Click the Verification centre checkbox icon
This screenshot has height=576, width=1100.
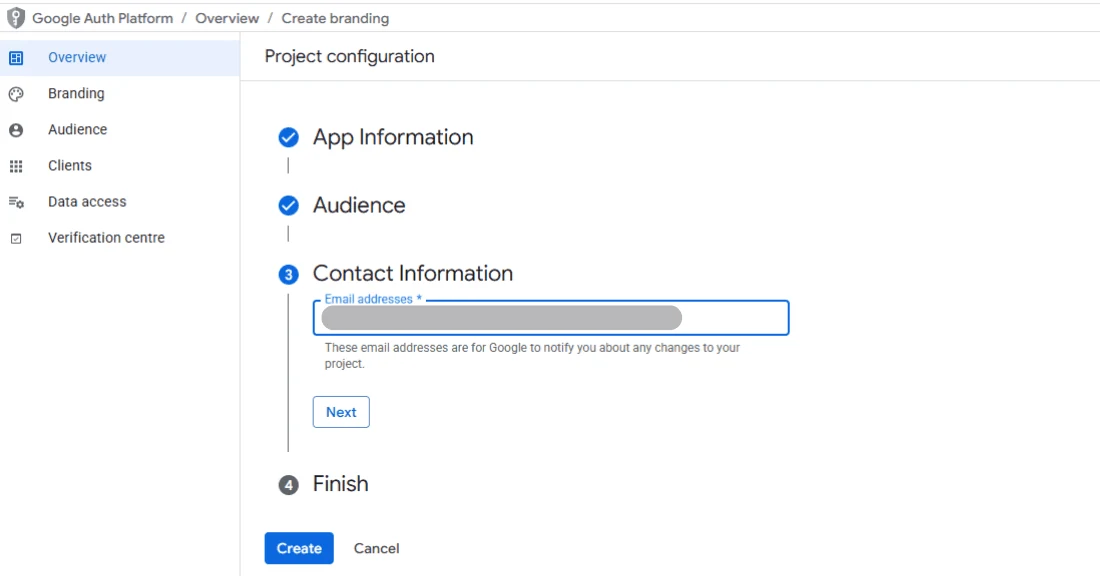16,239
